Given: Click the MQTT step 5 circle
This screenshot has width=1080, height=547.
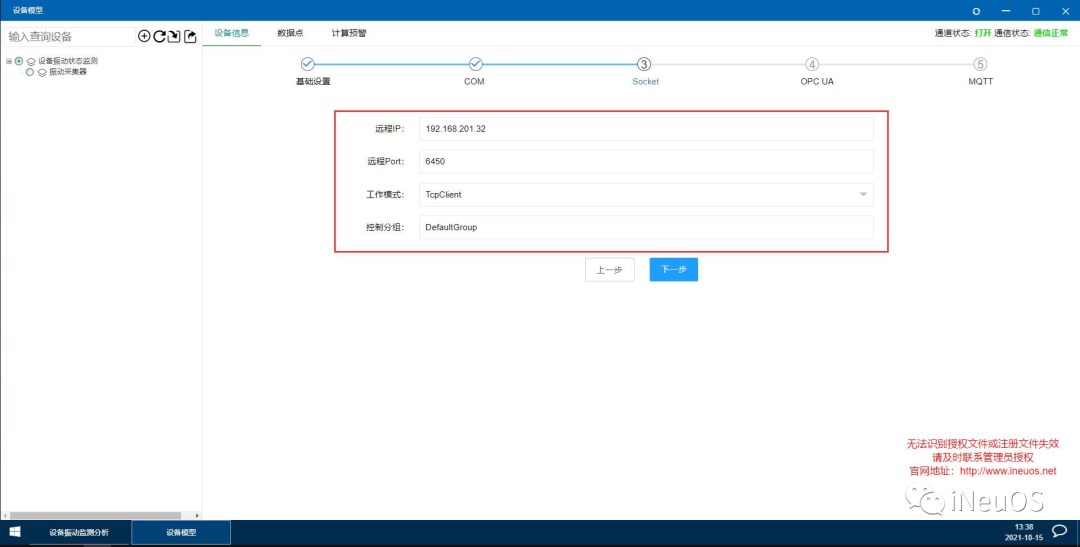Looking at the screenshot, I should 980,64.
